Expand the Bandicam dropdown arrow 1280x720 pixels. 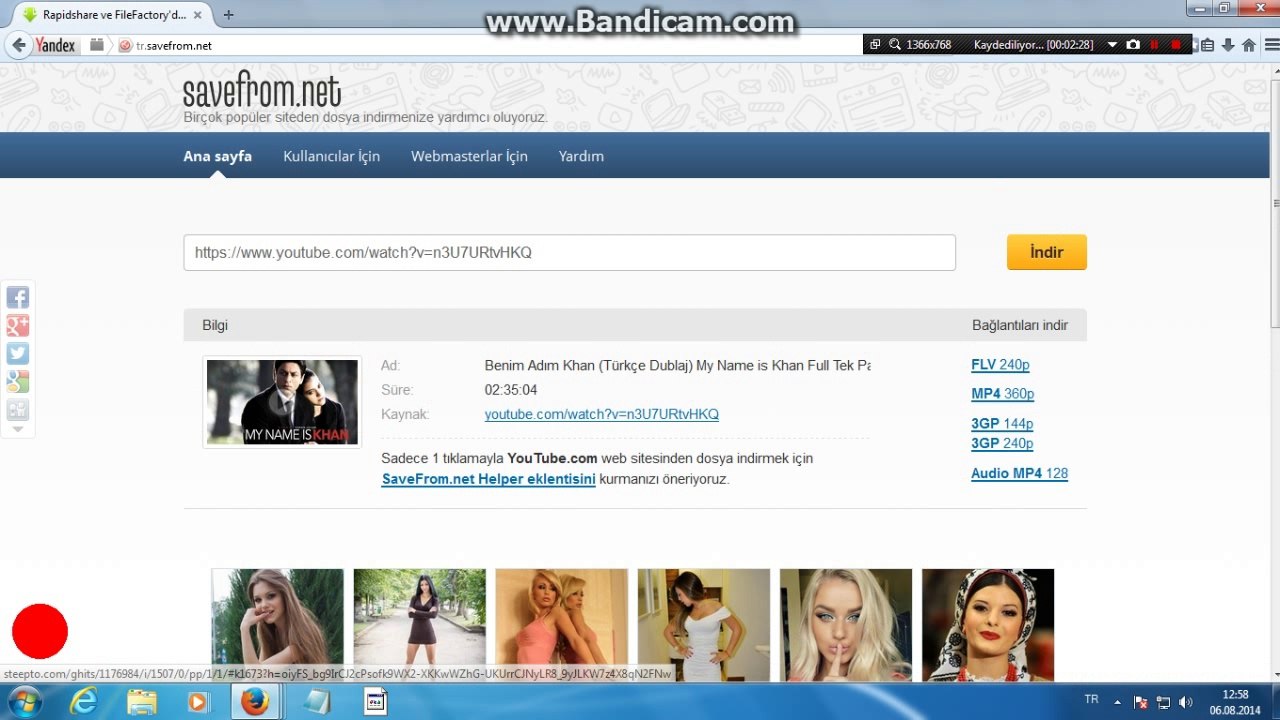click(x=1112, y=45)
